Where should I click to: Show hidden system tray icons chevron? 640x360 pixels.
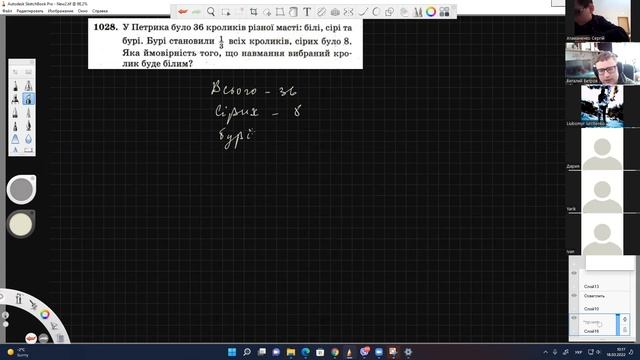click(545, 352)
